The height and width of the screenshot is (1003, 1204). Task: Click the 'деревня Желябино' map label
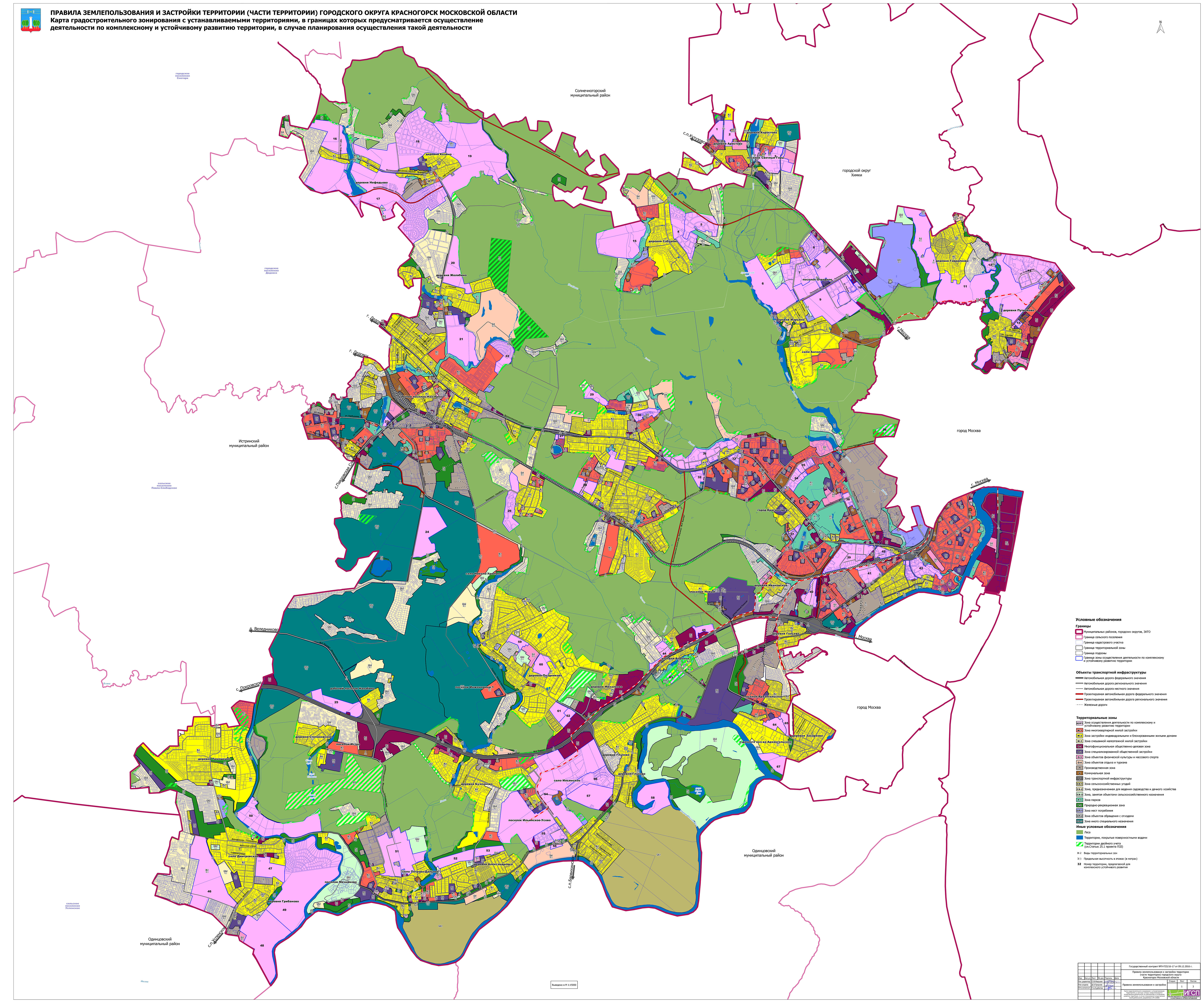click(451, 275)
